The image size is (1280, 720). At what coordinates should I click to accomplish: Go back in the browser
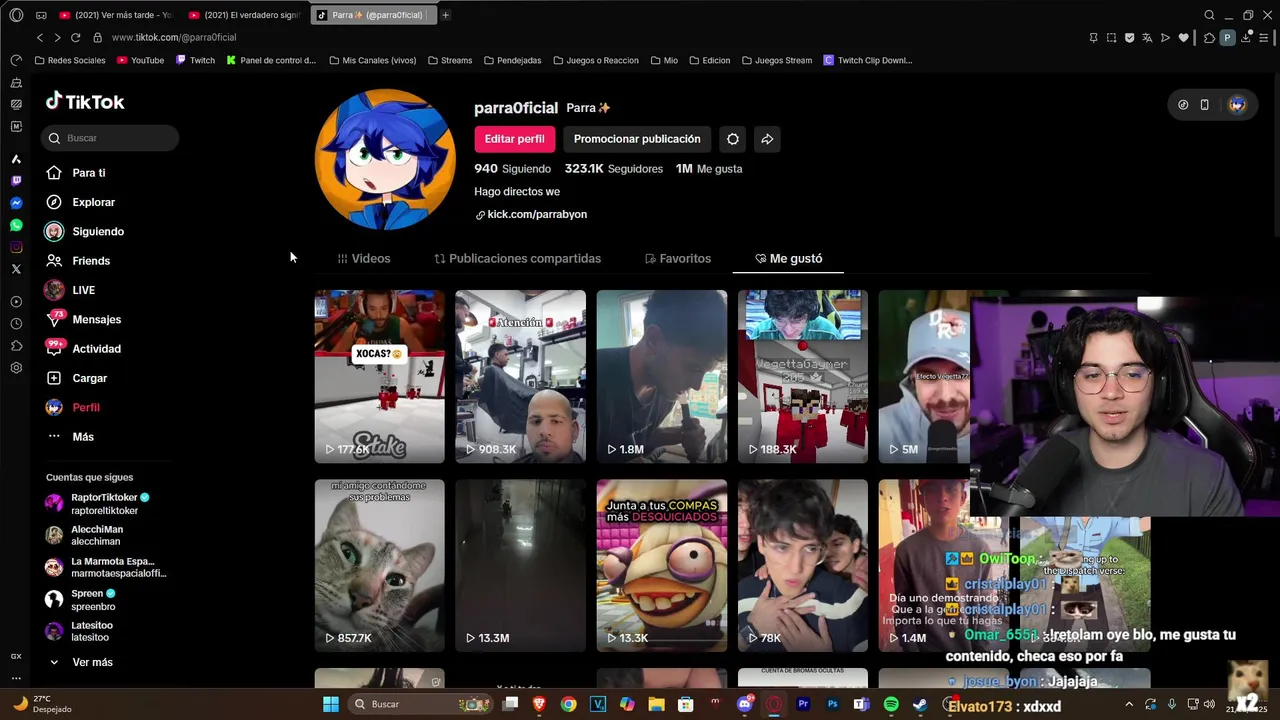(40, 37)
